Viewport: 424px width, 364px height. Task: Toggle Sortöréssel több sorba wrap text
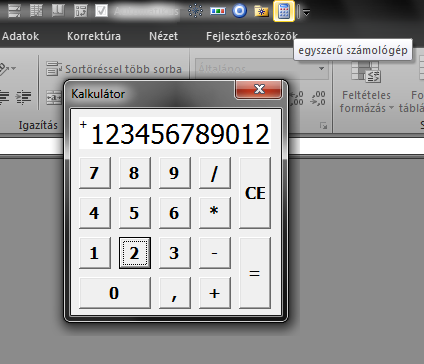(x=114, y=69)
